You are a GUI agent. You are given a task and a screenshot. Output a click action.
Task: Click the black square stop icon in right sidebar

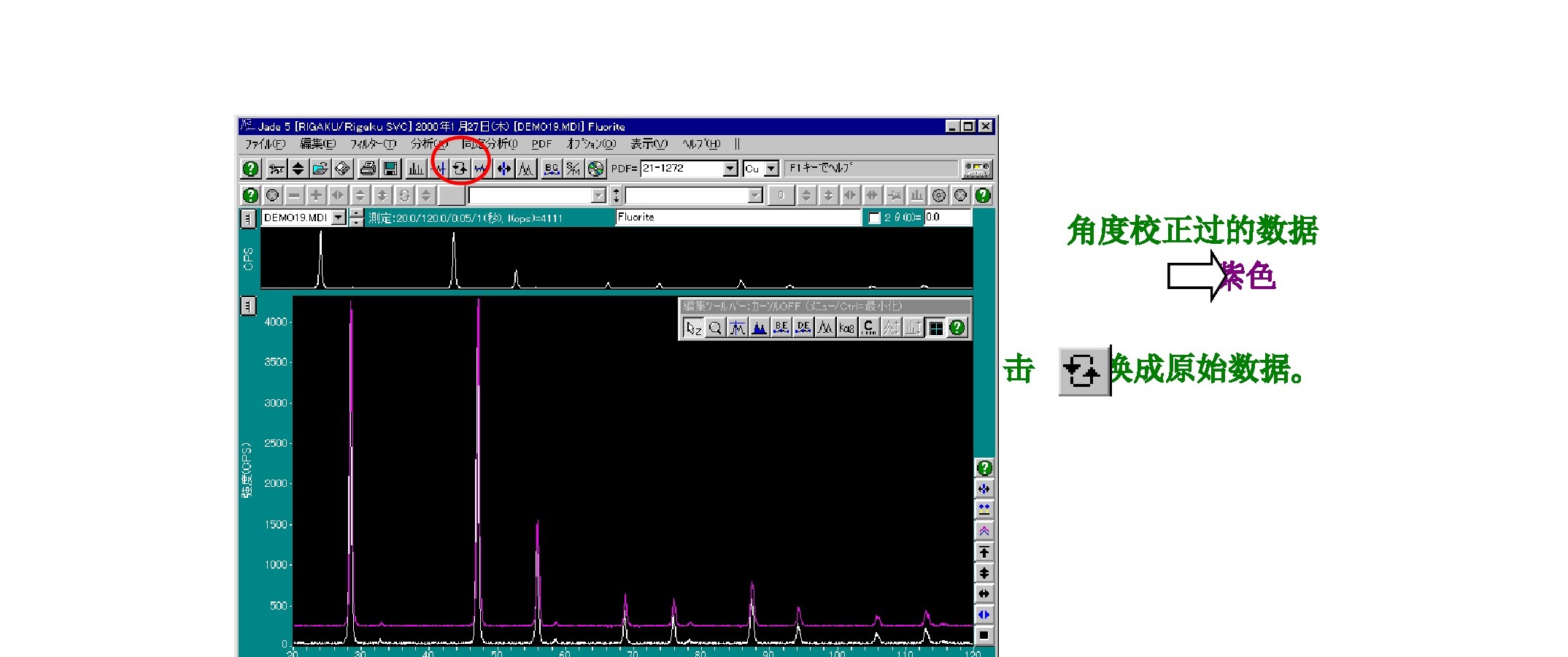click(x=984, y=636)
